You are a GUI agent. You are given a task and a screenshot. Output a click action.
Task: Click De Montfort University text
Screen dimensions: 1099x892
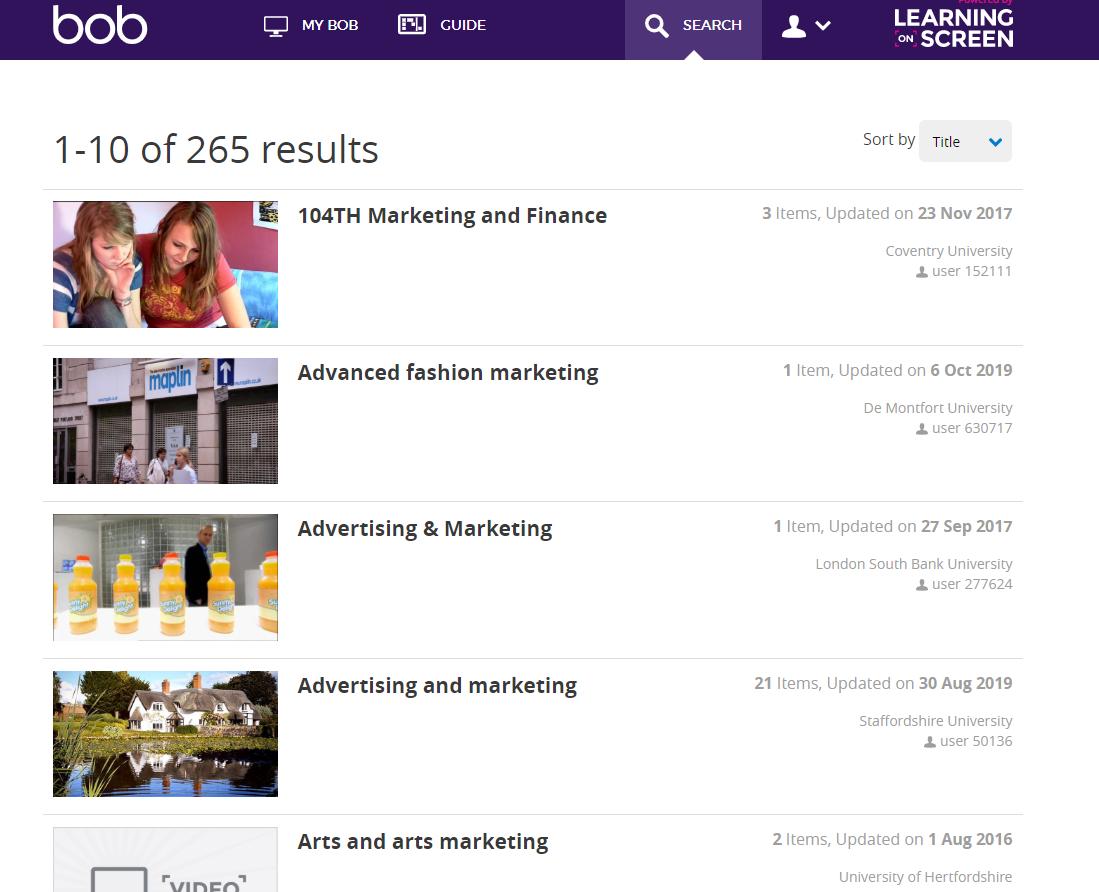[938, 408]
